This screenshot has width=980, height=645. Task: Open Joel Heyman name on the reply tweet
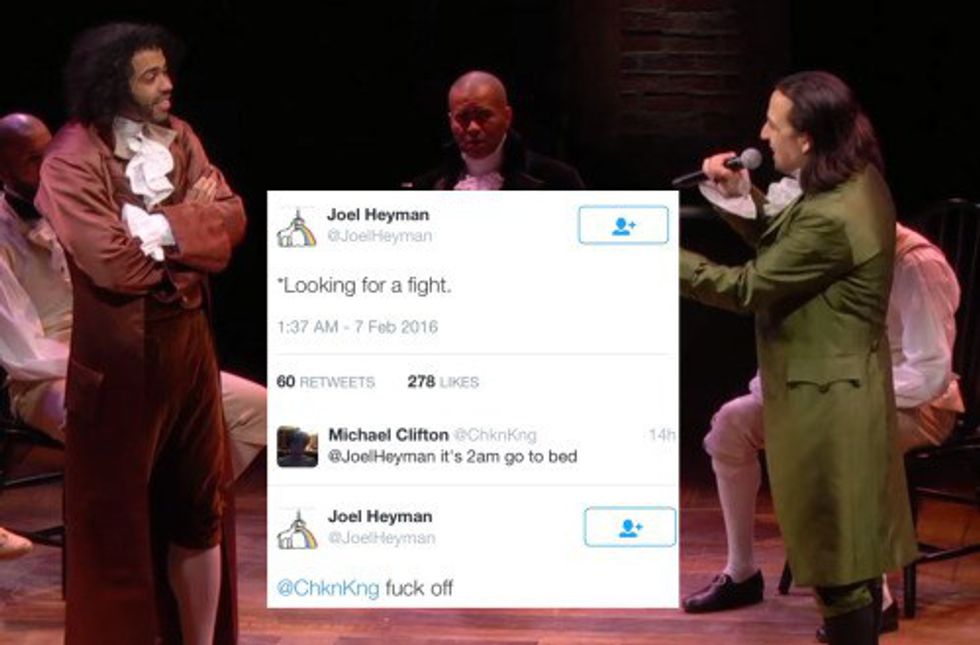pos(380,517)
